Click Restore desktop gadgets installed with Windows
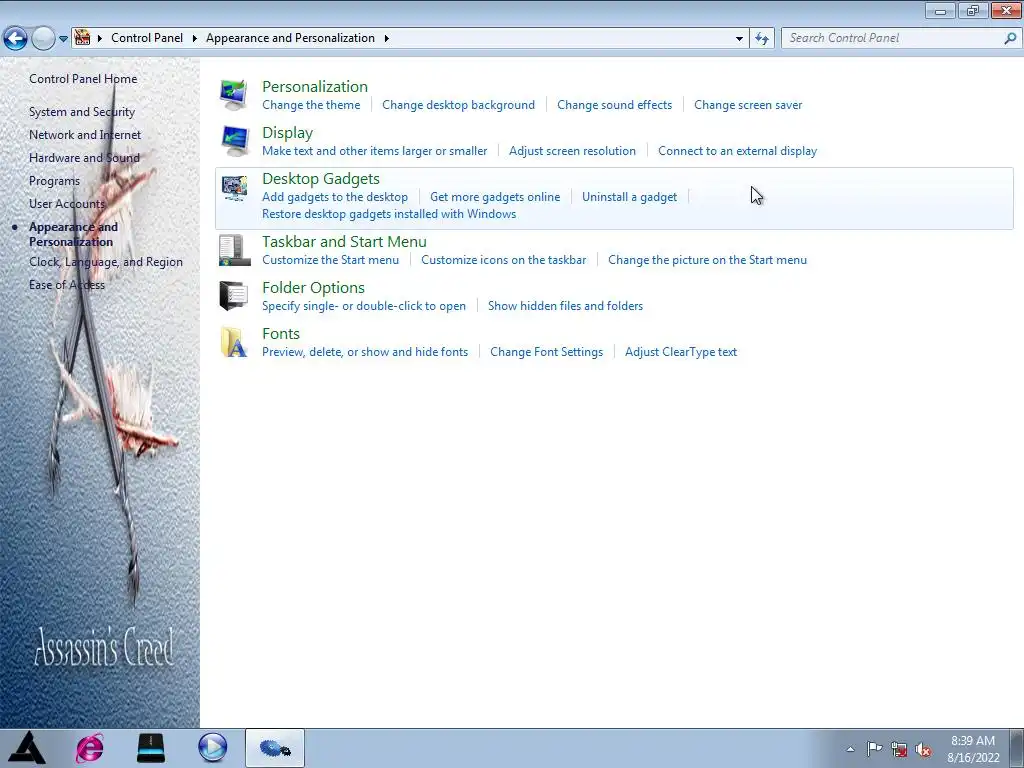Image resolution: width=1024 pixels, height=768 pixels. 389,214
